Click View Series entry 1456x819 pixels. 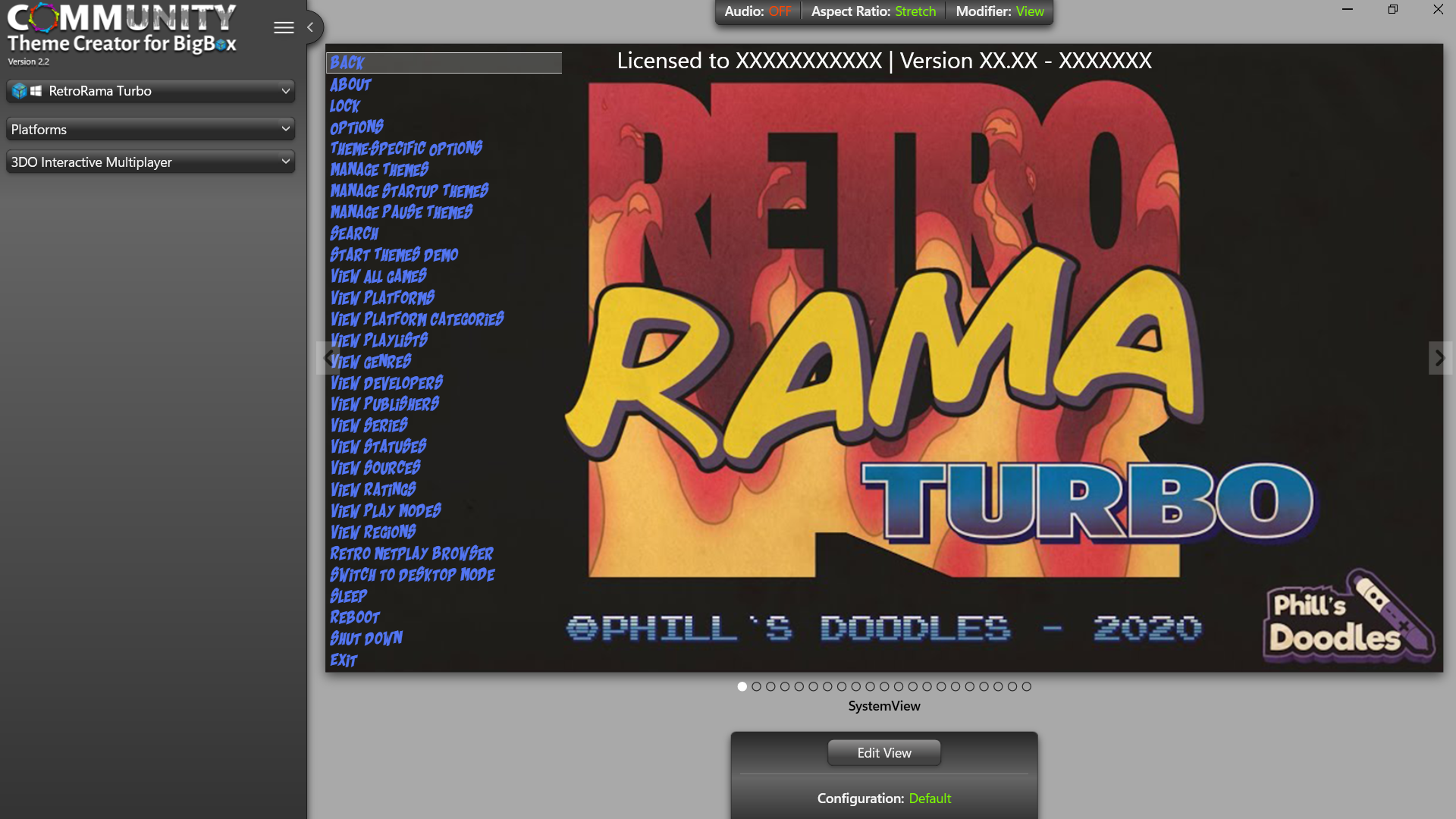click(369, 425)
